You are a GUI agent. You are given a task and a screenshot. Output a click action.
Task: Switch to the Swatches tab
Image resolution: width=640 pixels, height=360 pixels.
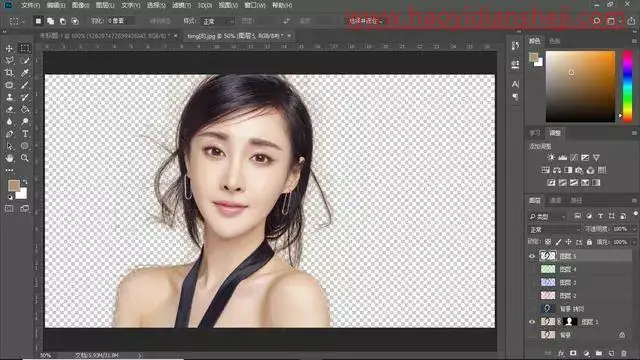[x=555, y=41]
